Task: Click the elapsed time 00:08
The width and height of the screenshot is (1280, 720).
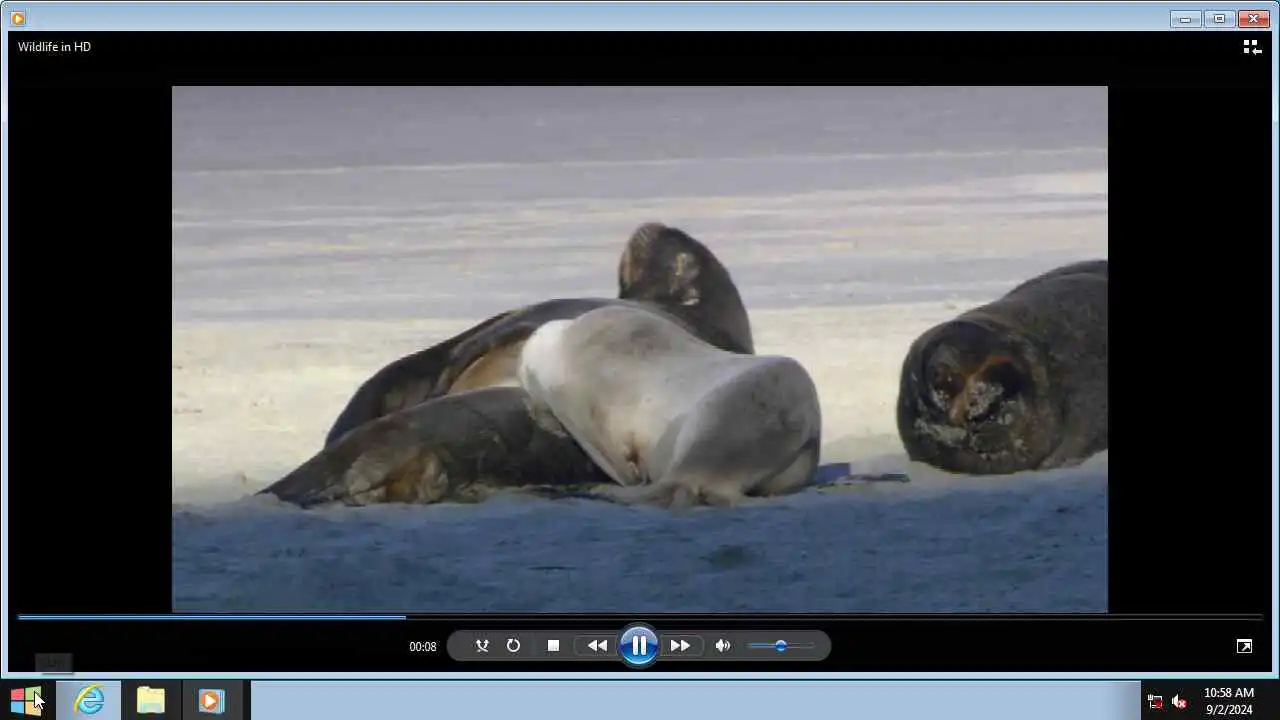Action: coord(423,647)
